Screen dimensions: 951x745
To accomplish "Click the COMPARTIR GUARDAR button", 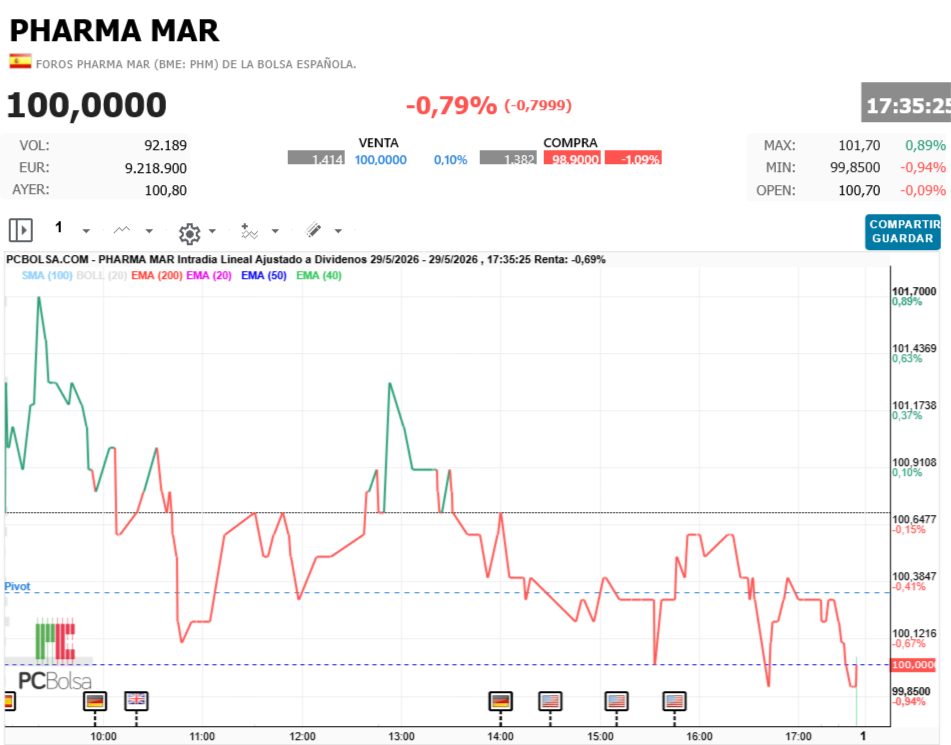I will [x=902, y=232].
